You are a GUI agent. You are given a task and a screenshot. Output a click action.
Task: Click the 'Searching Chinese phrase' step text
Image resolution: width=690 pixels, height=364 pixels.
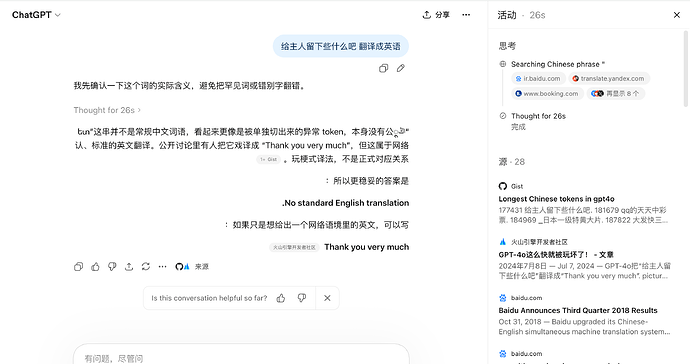(558, 64)
